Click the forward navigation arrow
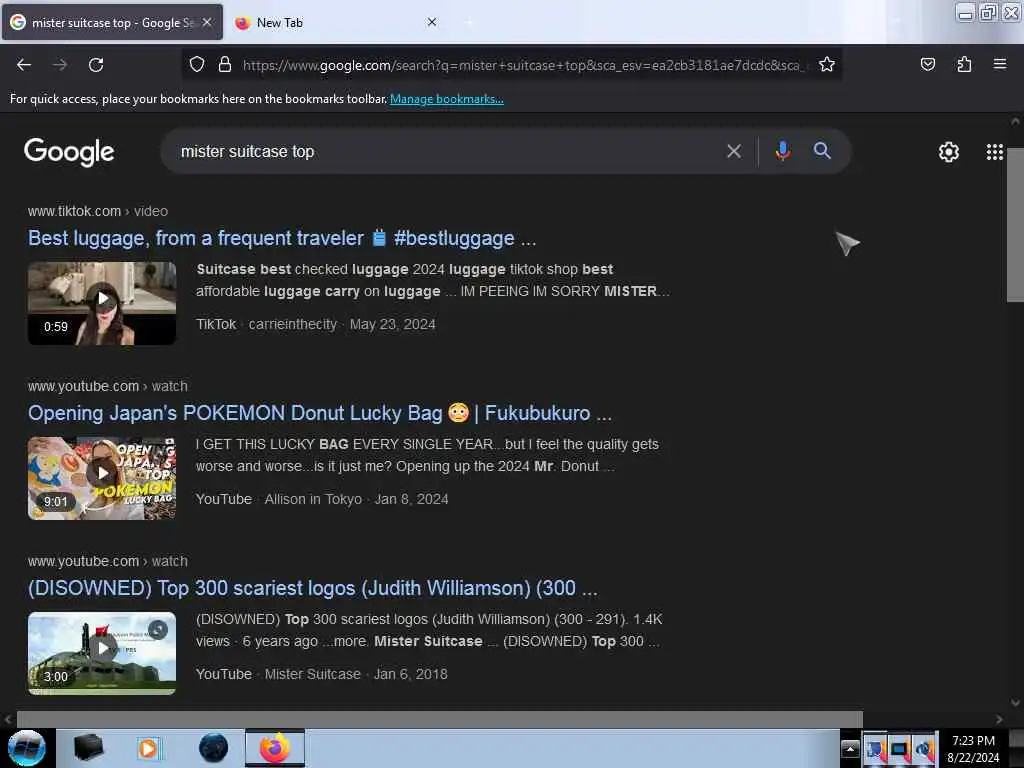 tap(60, 65)
